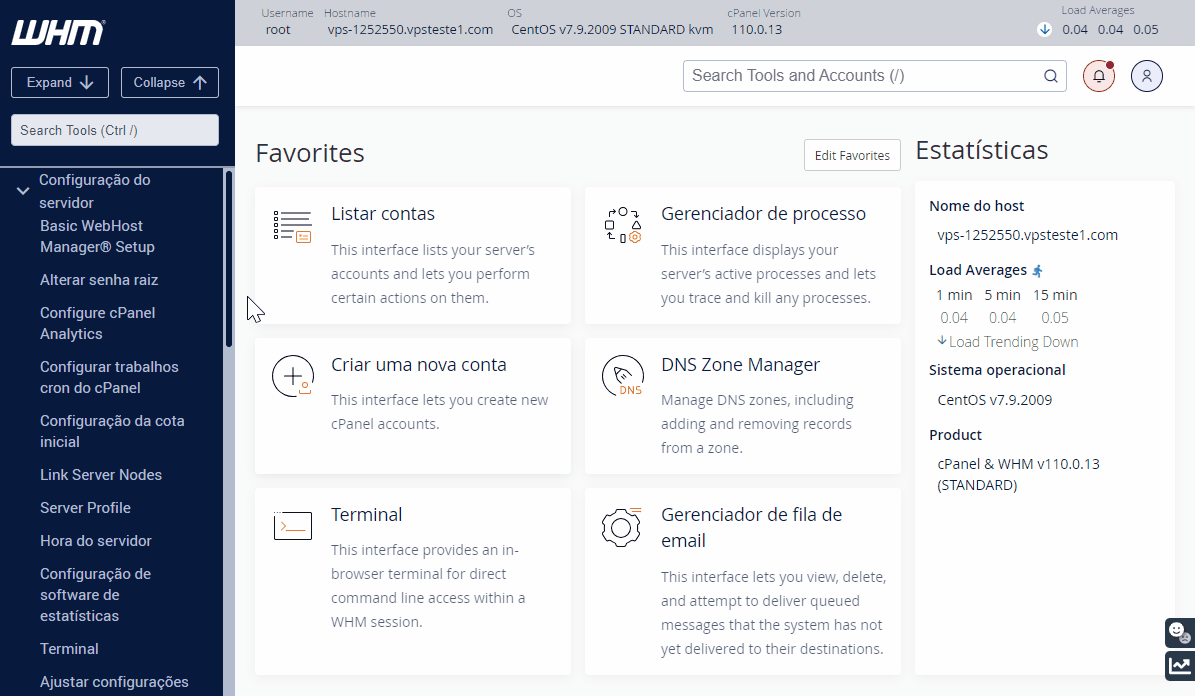
Task: Click the running-man icon beside Load Averages
Action: click(x=1037, y=270)
